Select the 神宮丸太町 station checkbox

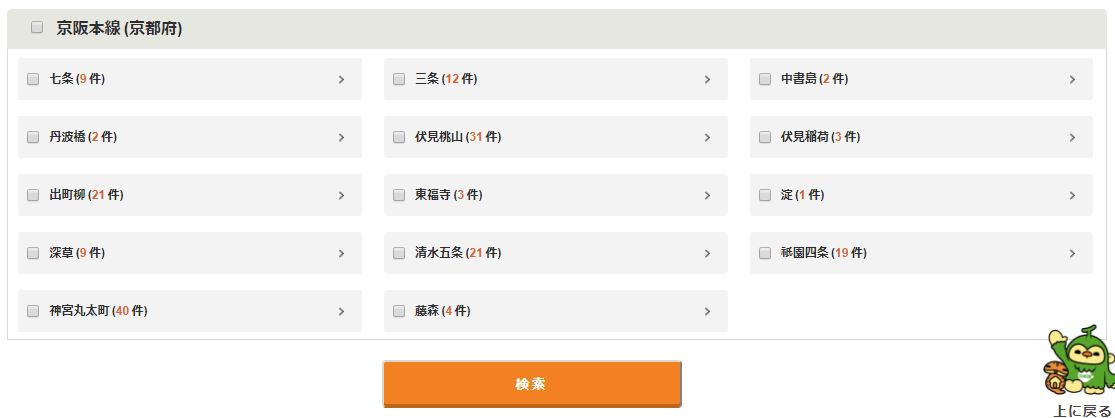coord(33,311)
